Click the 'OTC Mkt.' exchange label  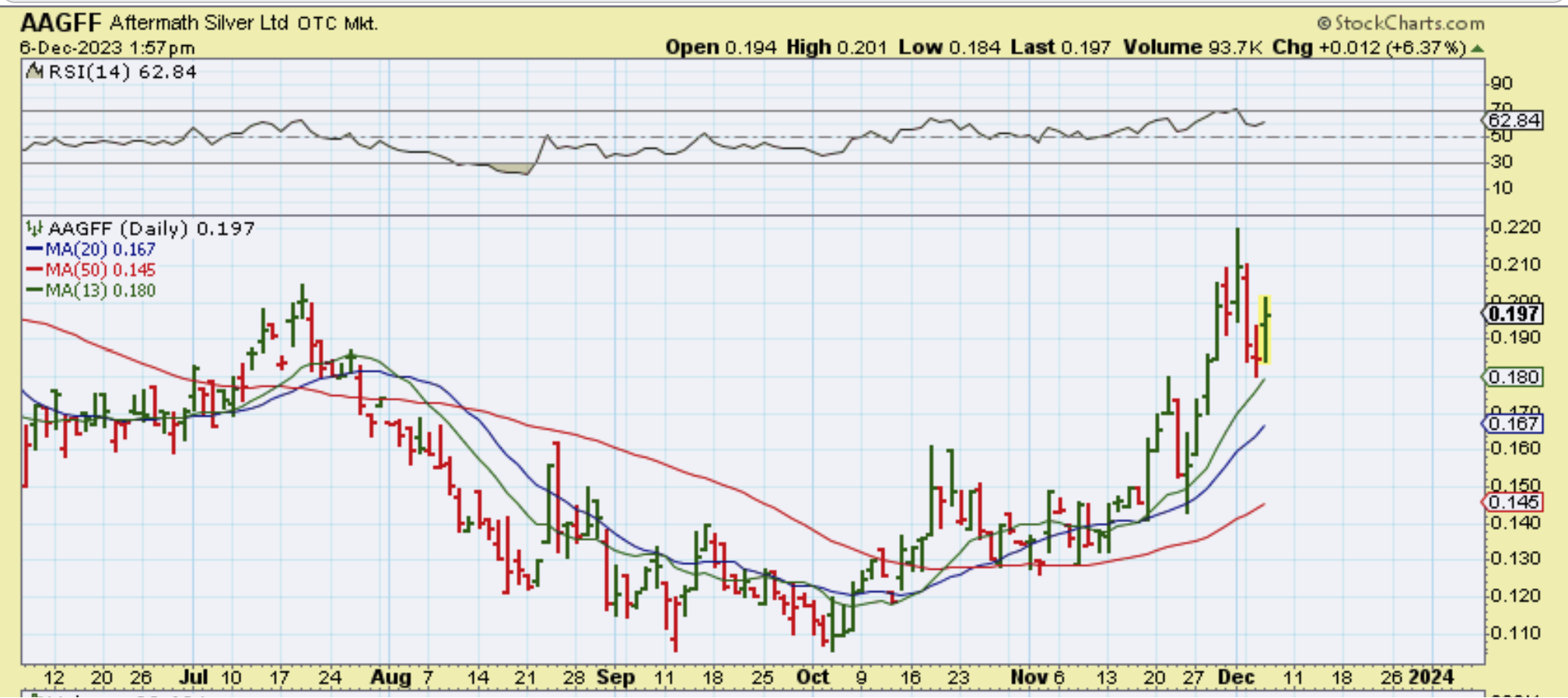pyautogui.click(x=338, y=23)
